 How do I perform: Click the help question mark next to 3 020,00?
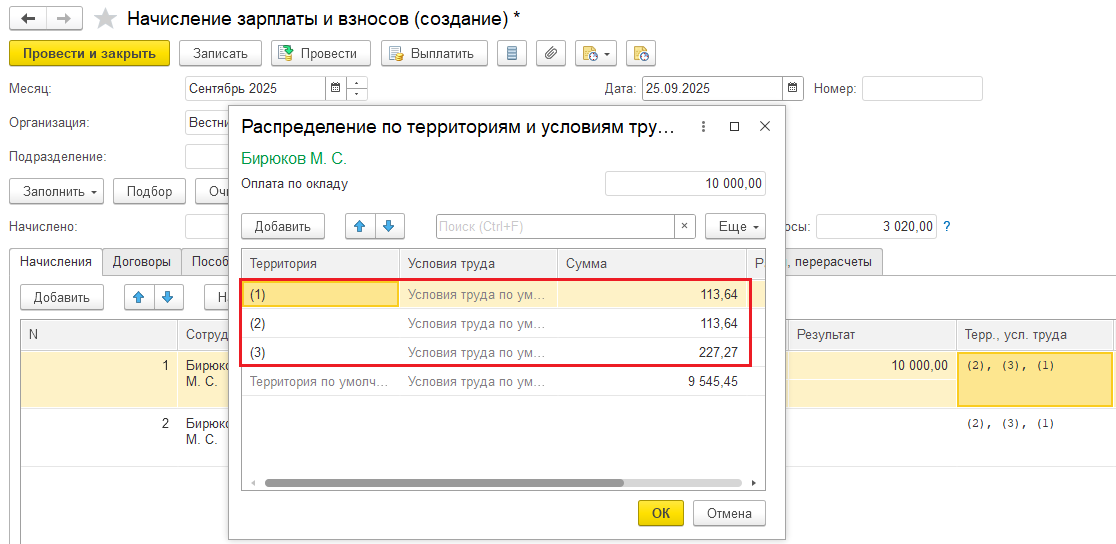[x=947, y=227]
